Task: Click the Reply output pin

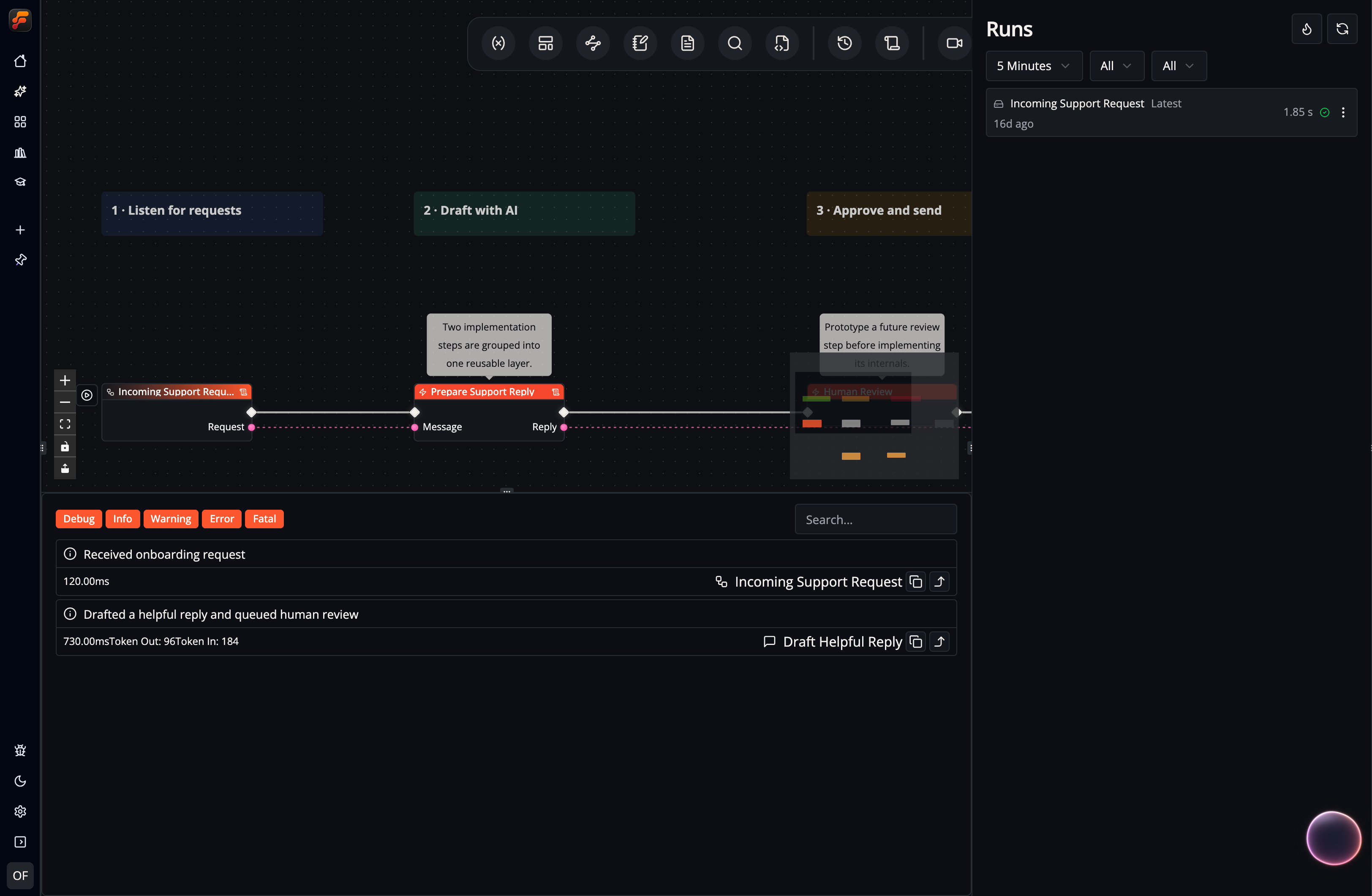Action: (564, 427)
